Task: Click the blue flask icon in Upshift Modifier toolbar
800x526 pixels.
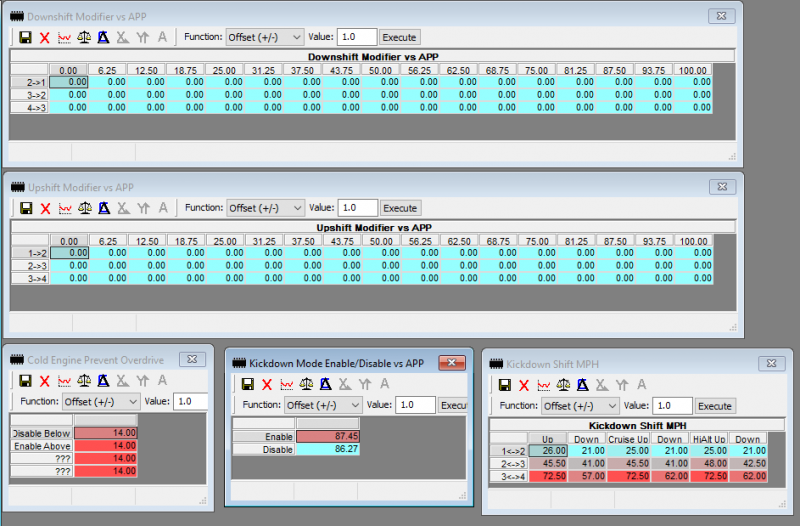Action: [103, 208]
